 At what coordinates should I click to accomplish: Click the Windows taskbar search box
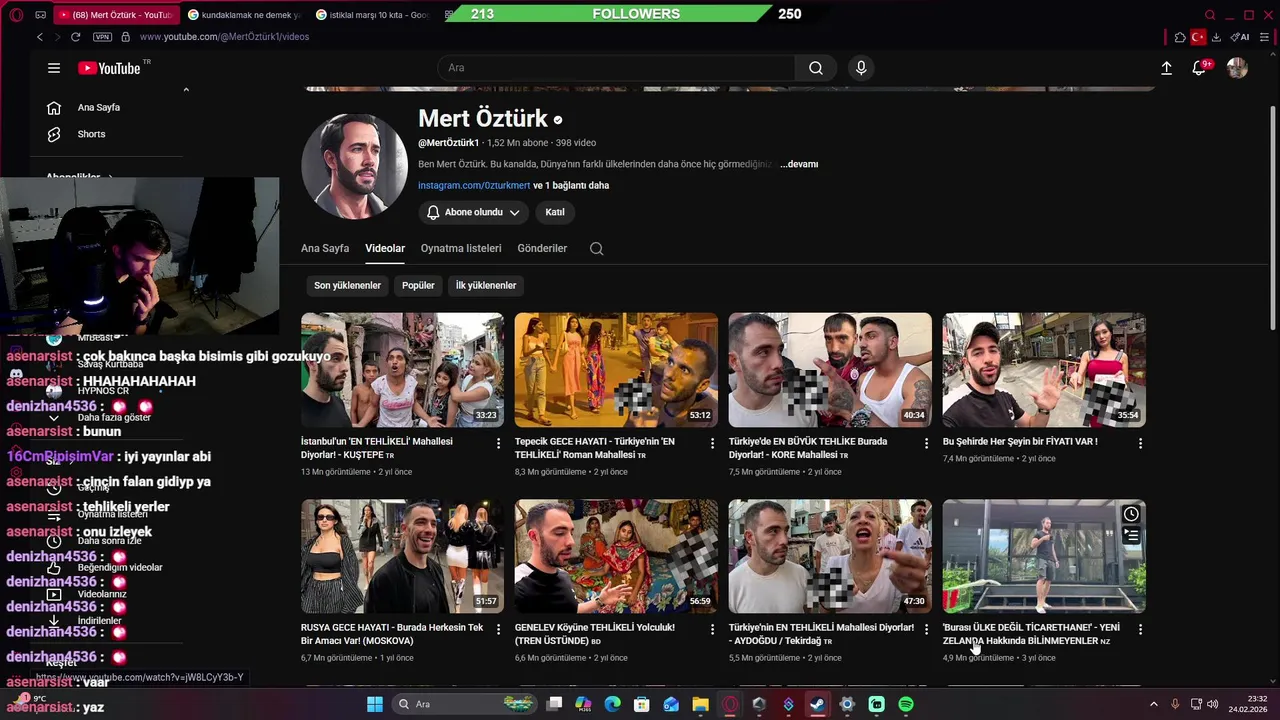pyautogui.click(x=466, y=704)
